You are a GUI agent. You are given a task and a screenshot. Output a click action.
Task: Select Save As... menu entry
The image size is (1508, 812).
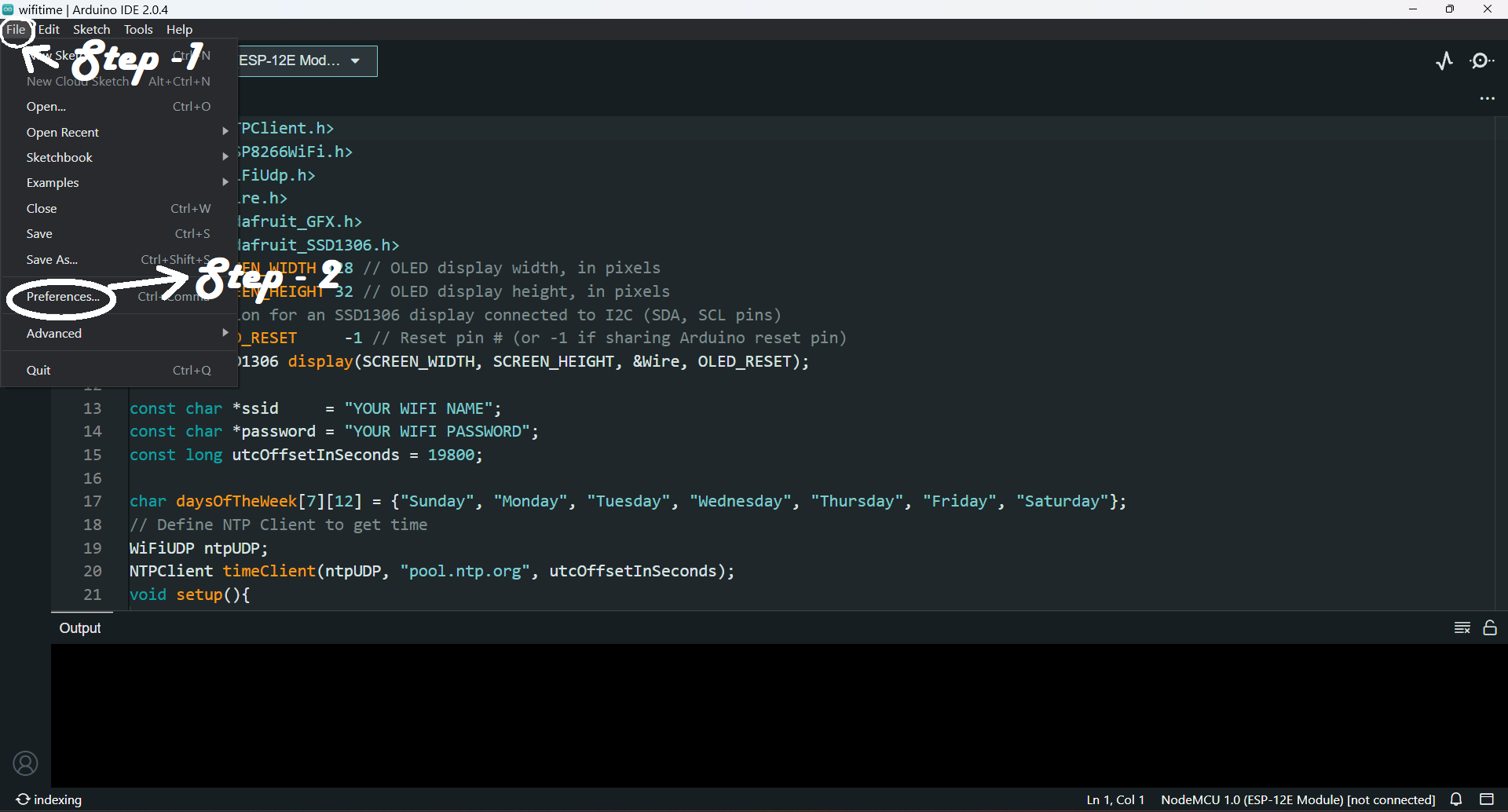point(119,259)
